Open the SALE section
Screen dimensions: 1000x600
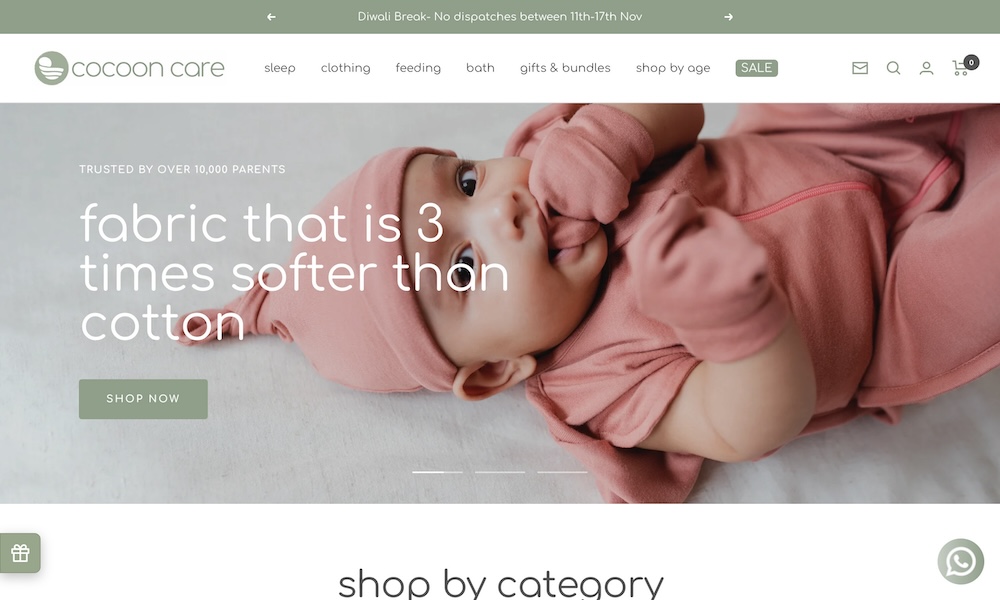(x=756, y=68)
